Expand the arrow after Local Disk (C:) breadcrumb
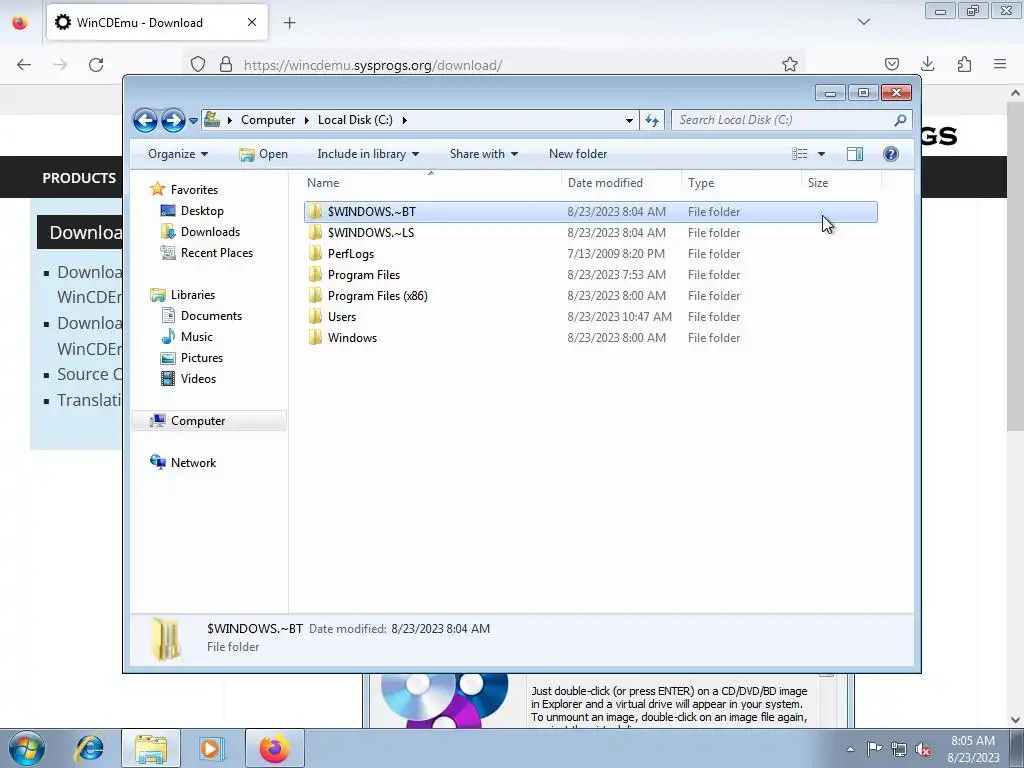Screen dimensions: 1024x768 click(x=405, y=120)
